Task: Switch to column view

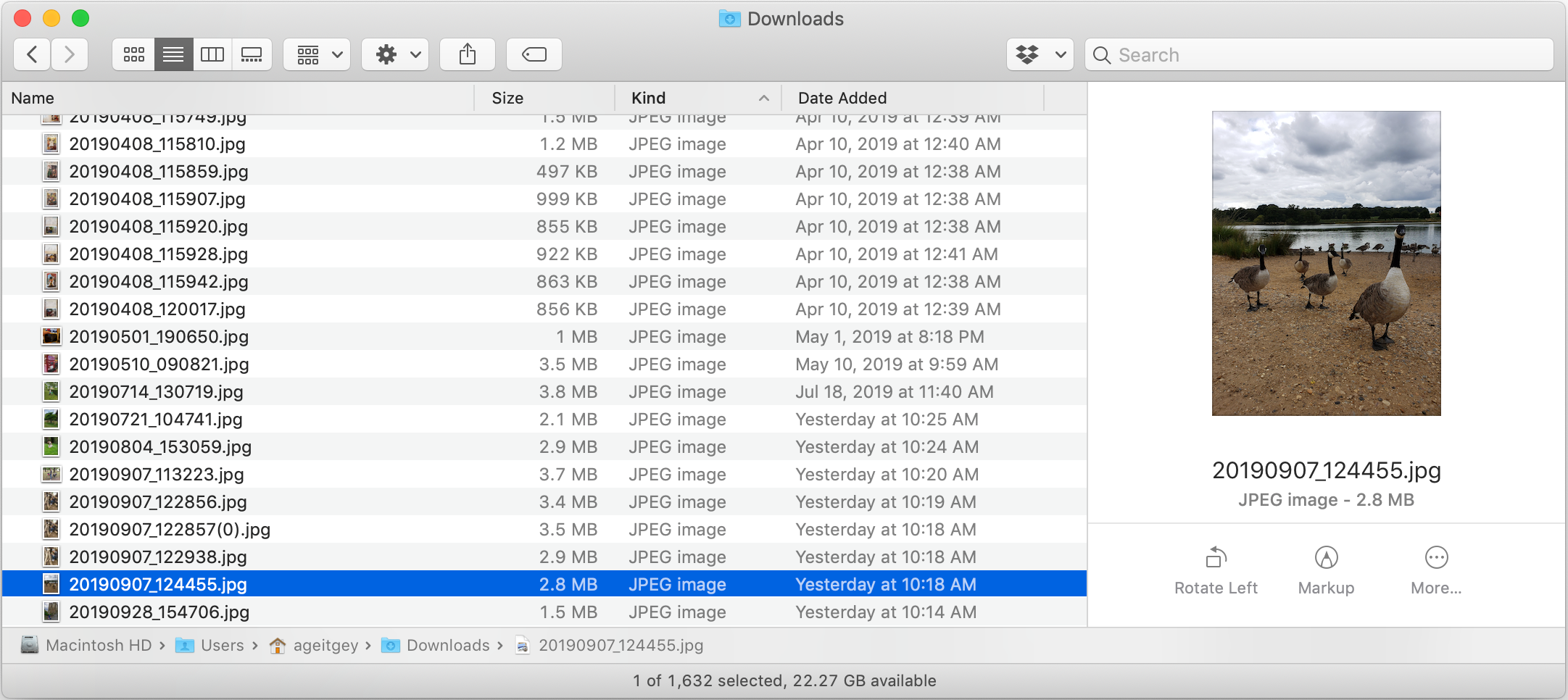Action: click(212, 54)
